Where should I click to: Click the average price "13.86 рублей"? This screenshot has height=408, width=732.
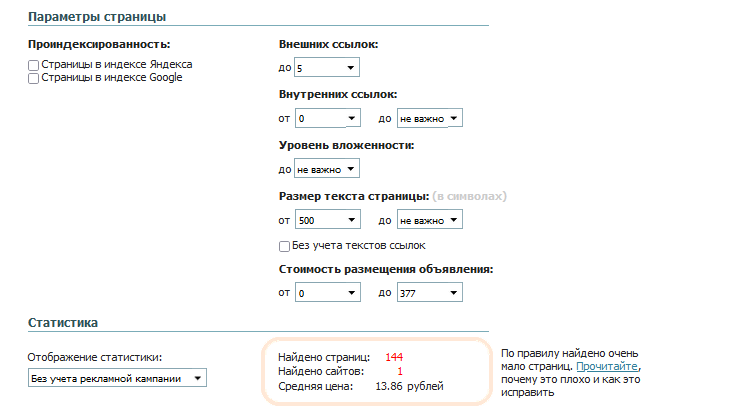[x=408, y=385]
